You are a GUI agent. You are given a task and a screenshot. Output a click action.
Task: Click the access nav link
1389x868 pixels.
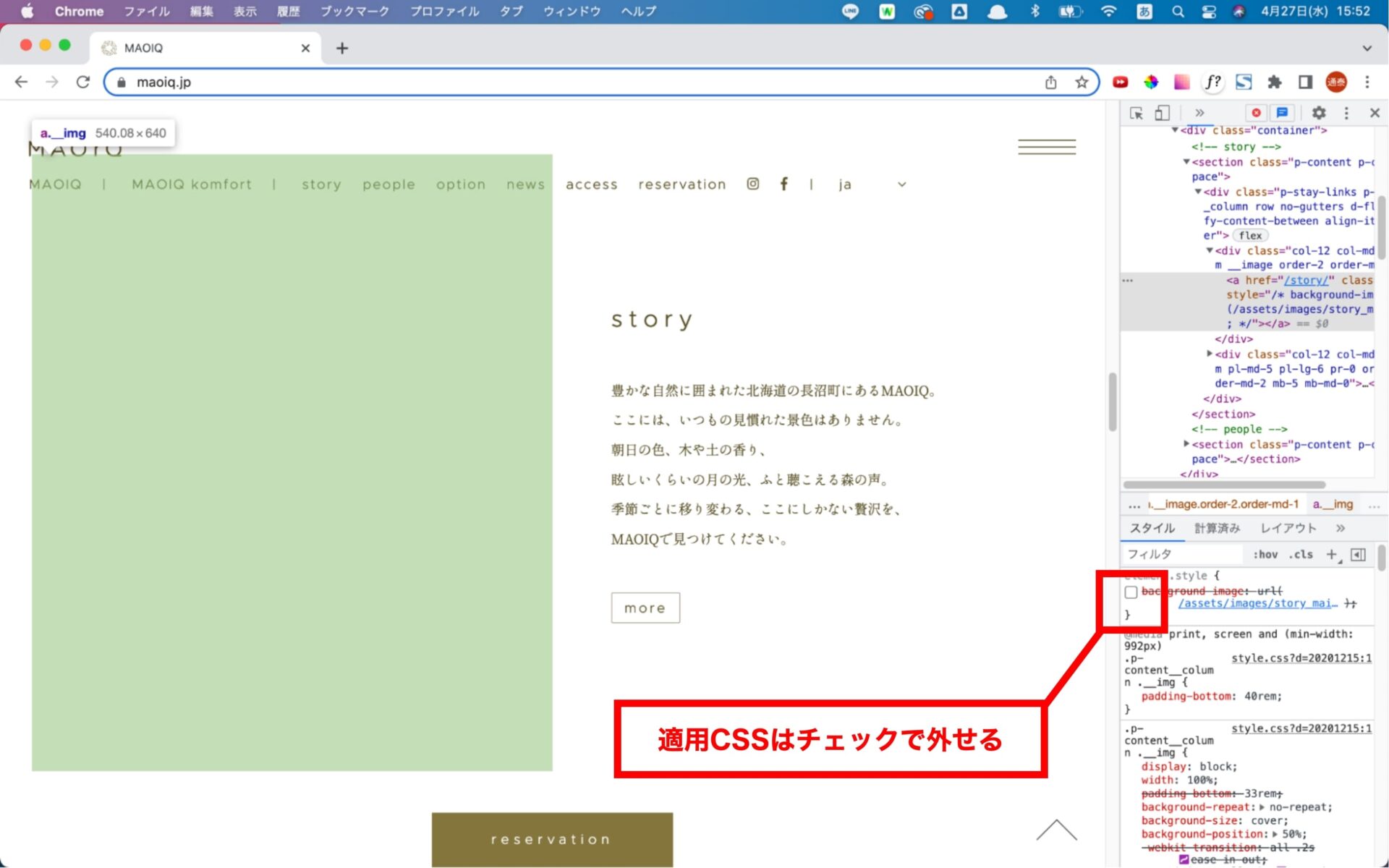[x=591, y=184]
